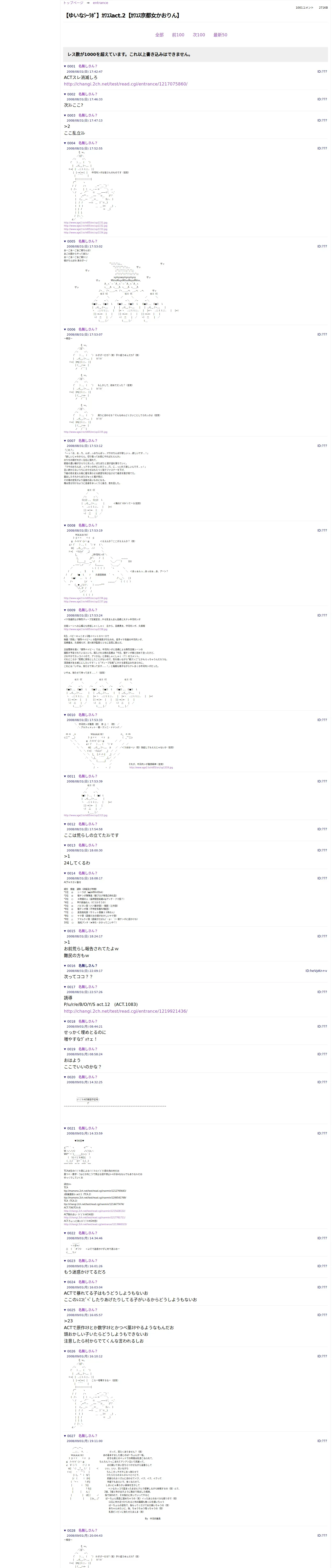Click the text もう迷惑かけてるだろ

(x=85, y=1272)
